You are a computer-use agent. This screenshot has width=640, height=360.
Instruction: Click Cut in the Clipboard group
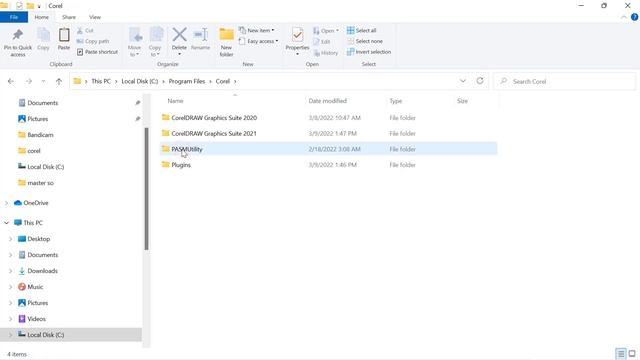tap(85, 31)
